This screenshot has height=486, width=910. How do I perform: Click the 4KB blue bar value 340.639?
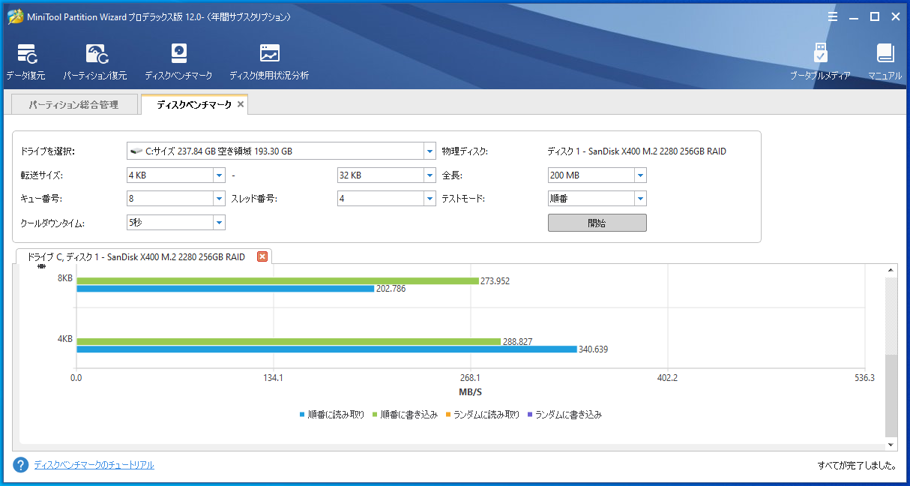point(594,350)
